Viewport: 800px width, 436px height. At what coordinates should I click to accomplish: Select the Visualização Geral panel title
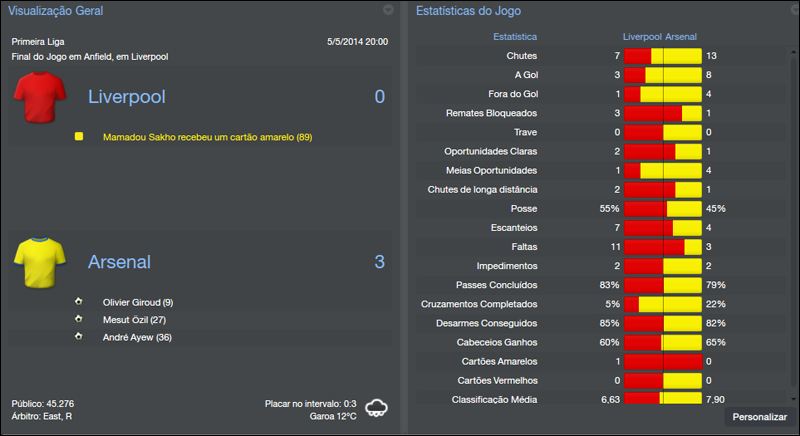55,10
